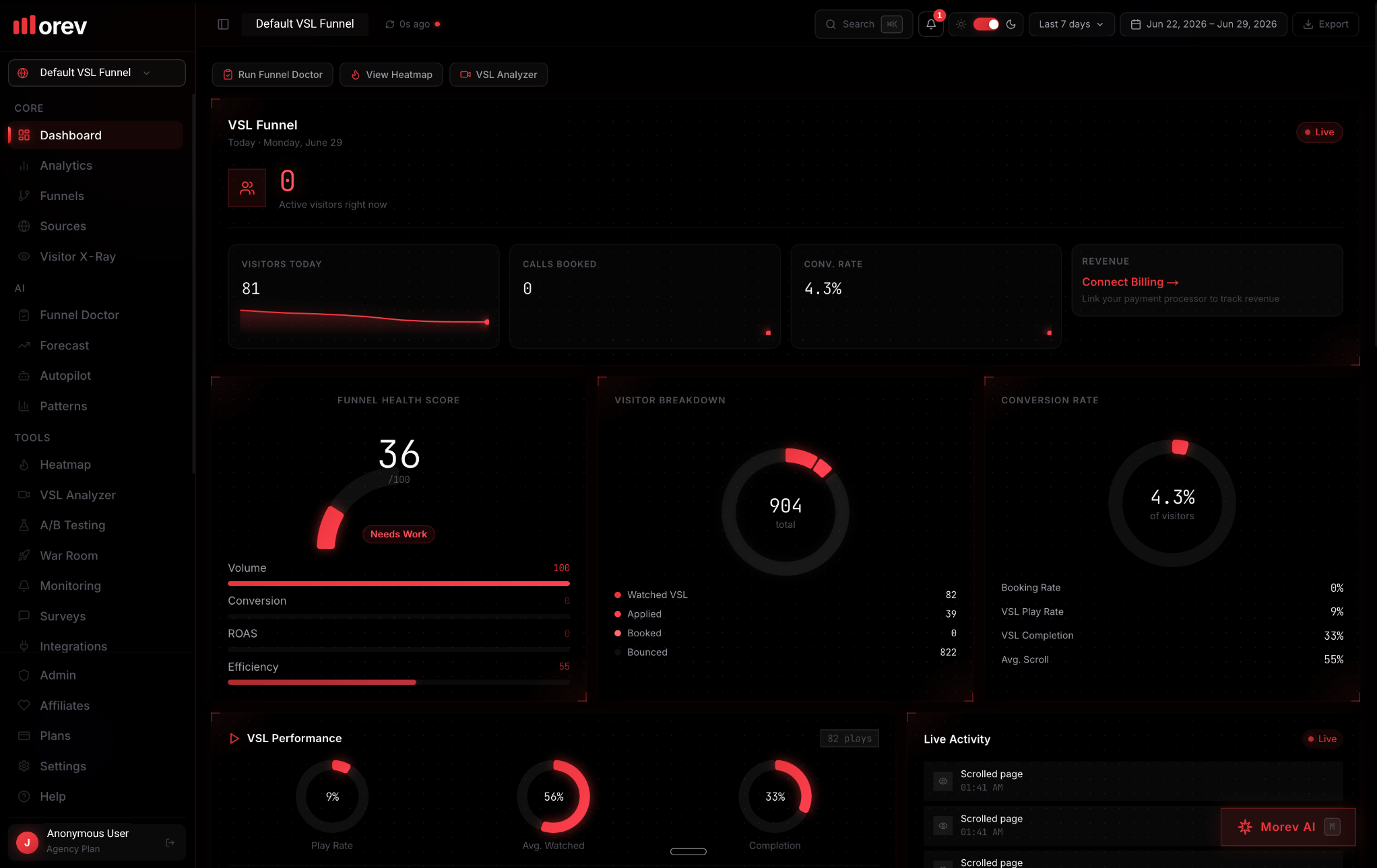
Task: Click the Connect Billing link
Action: (x=1130, y=282)
